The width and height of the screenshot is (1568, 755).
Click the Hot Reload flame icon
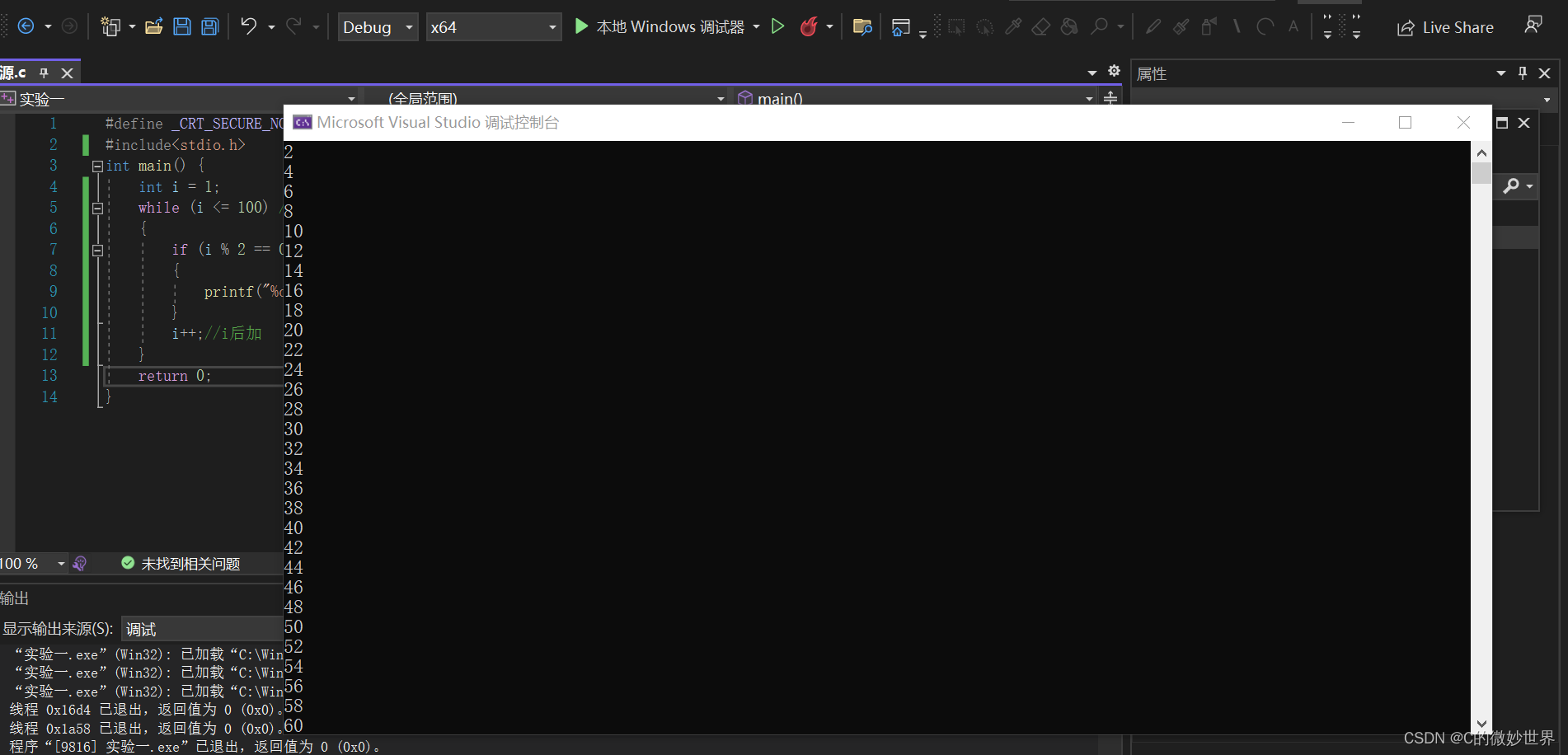click(809, 26)
